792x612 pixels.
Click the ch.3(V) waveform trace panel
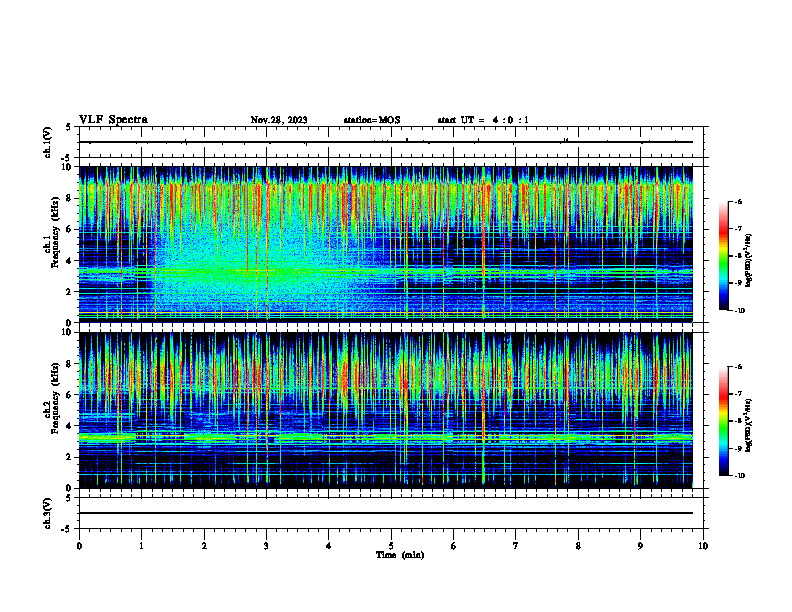(x=391, y=513)
